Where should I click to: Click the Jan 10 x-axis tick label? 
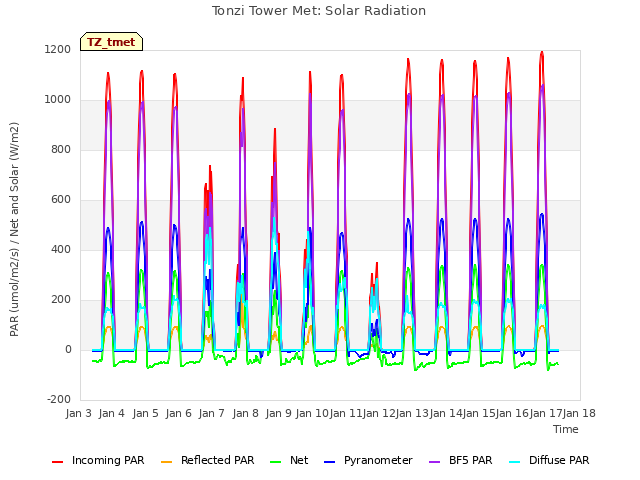tap(312, 413)
